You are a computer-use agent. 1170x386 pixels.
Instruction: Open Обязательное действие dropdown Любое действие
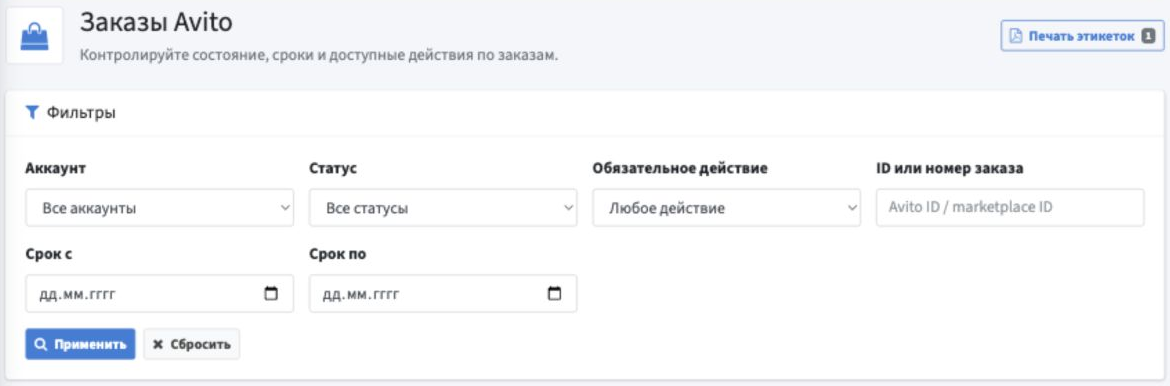[x=727, y=208]
